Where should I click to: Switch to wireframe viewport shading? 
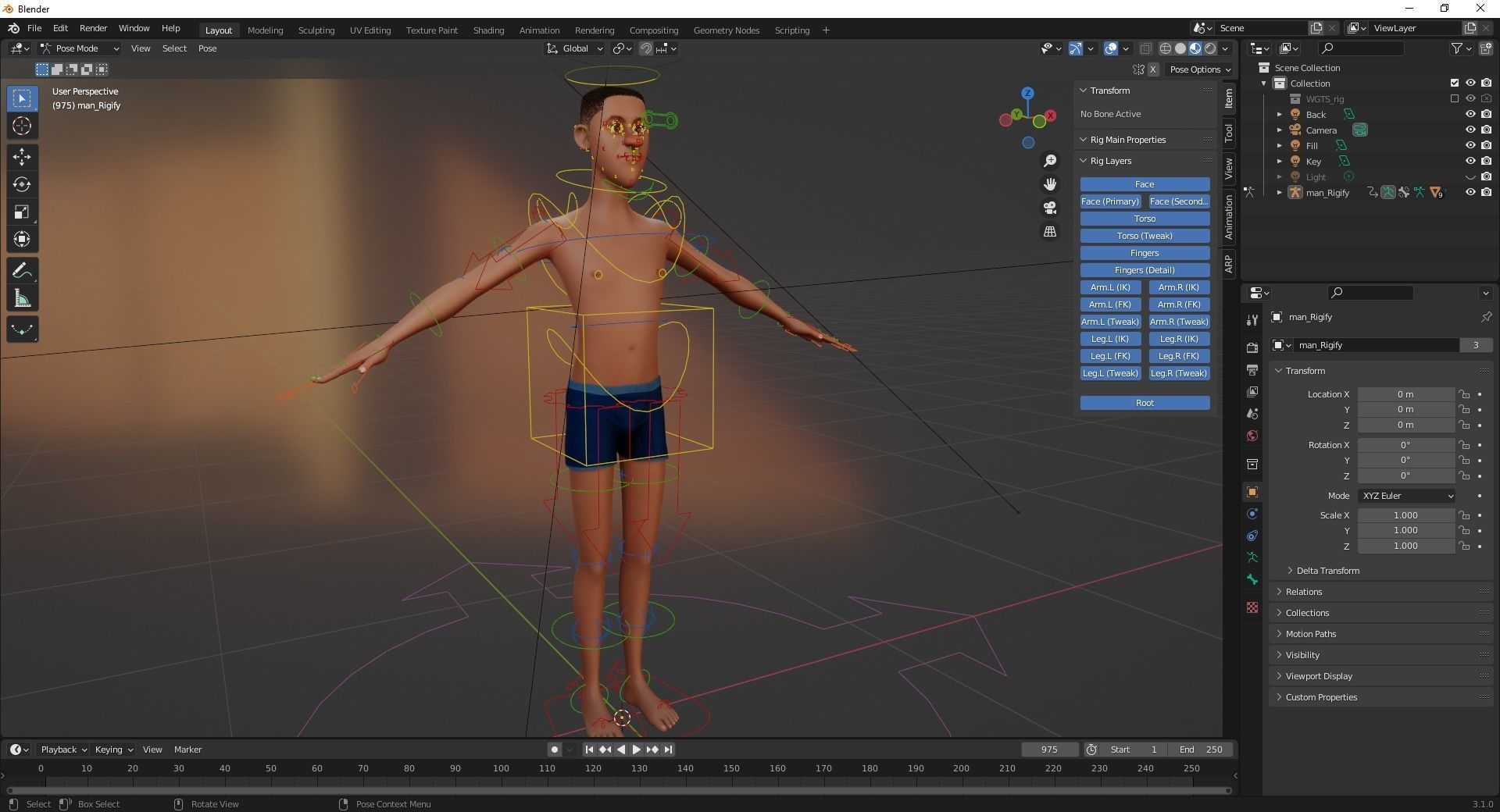click(x=1166, y=48)
